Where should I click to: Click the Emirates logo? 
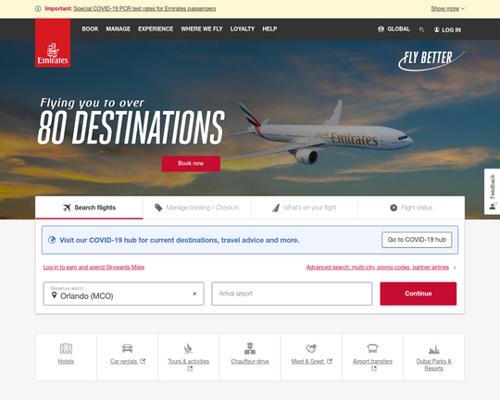coord(53,43)
